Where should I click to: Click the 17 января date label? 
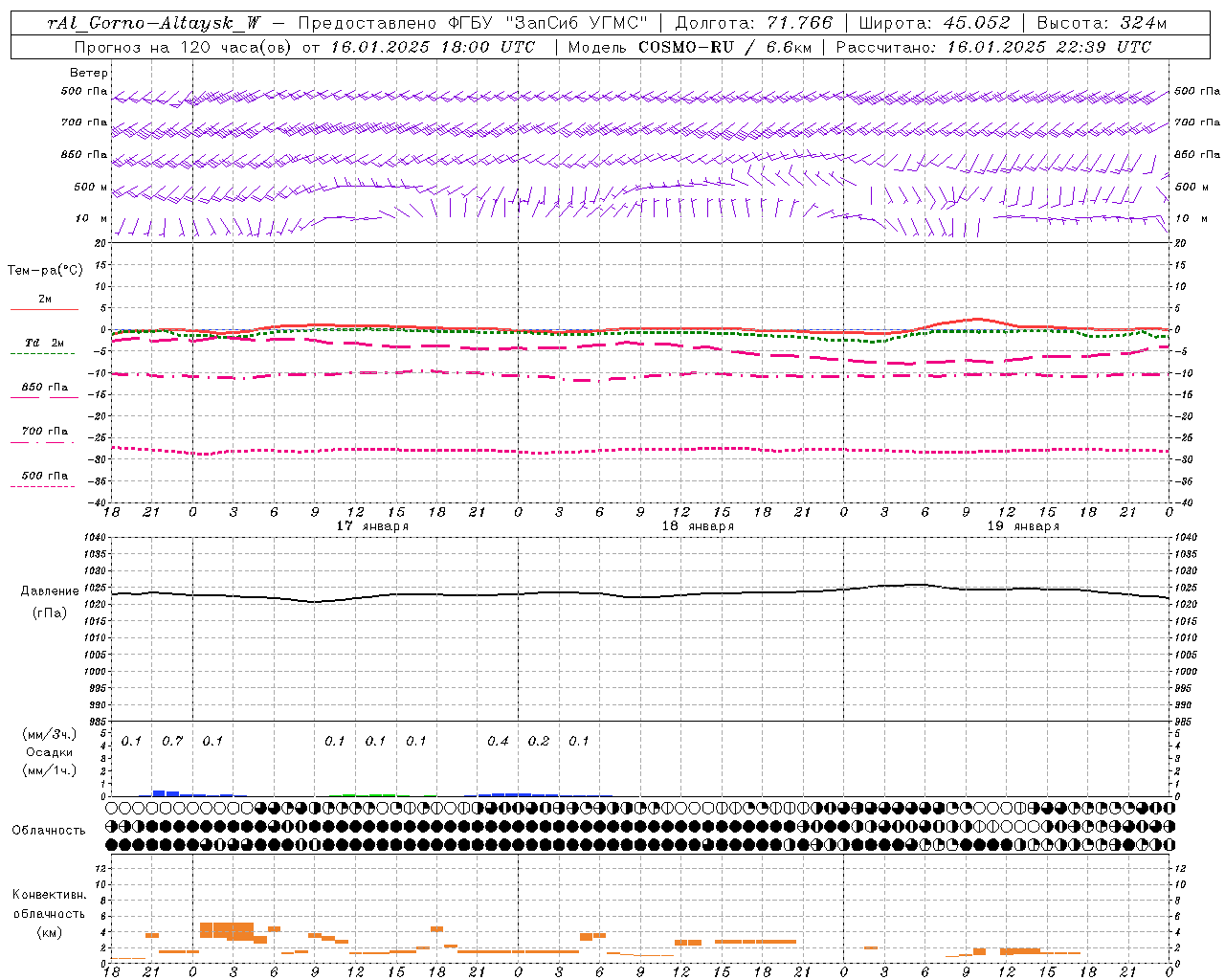pos(372,526)
